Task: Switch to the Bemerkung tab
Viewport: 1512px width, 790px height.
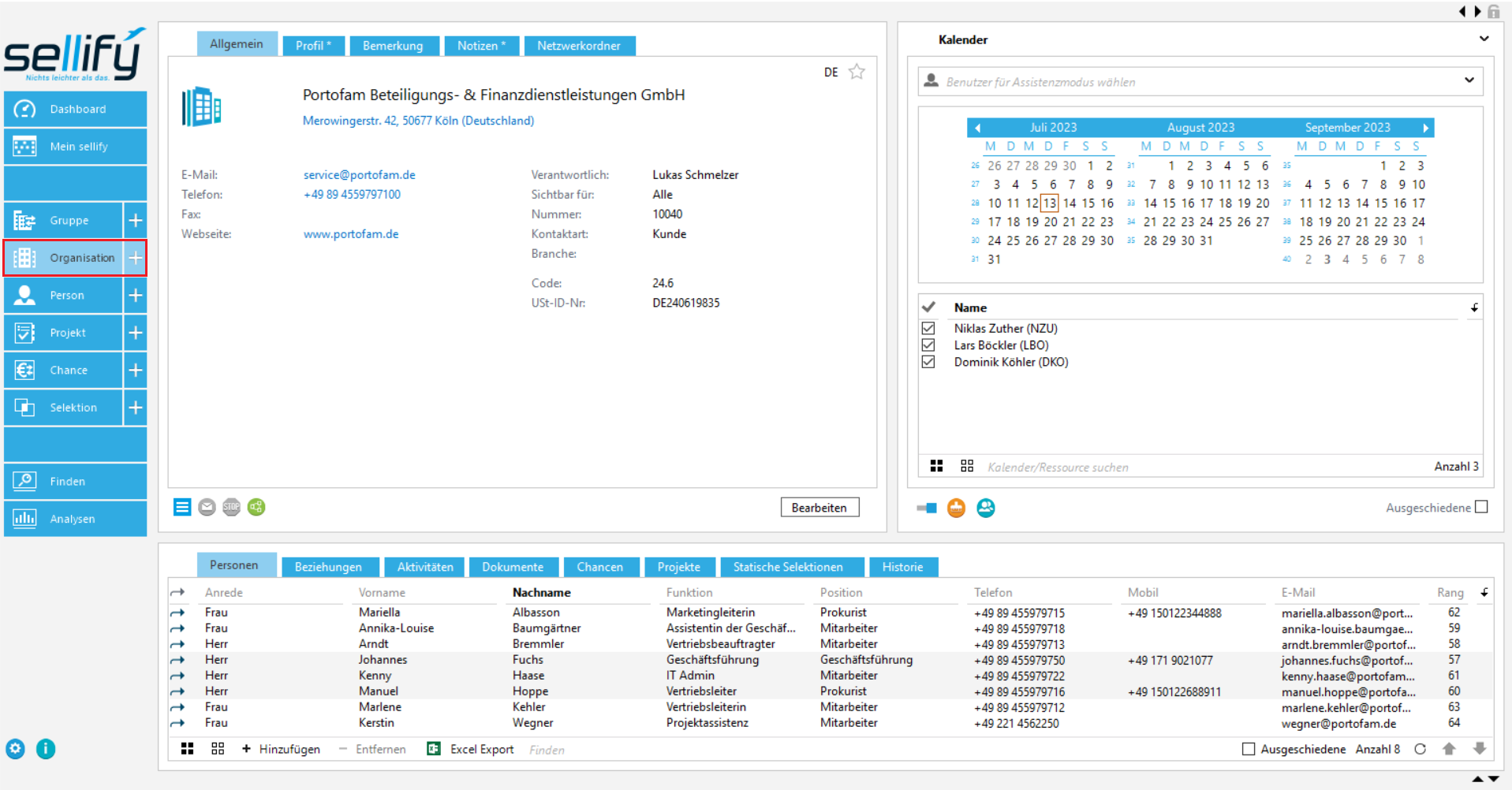Action: [393, 46]
